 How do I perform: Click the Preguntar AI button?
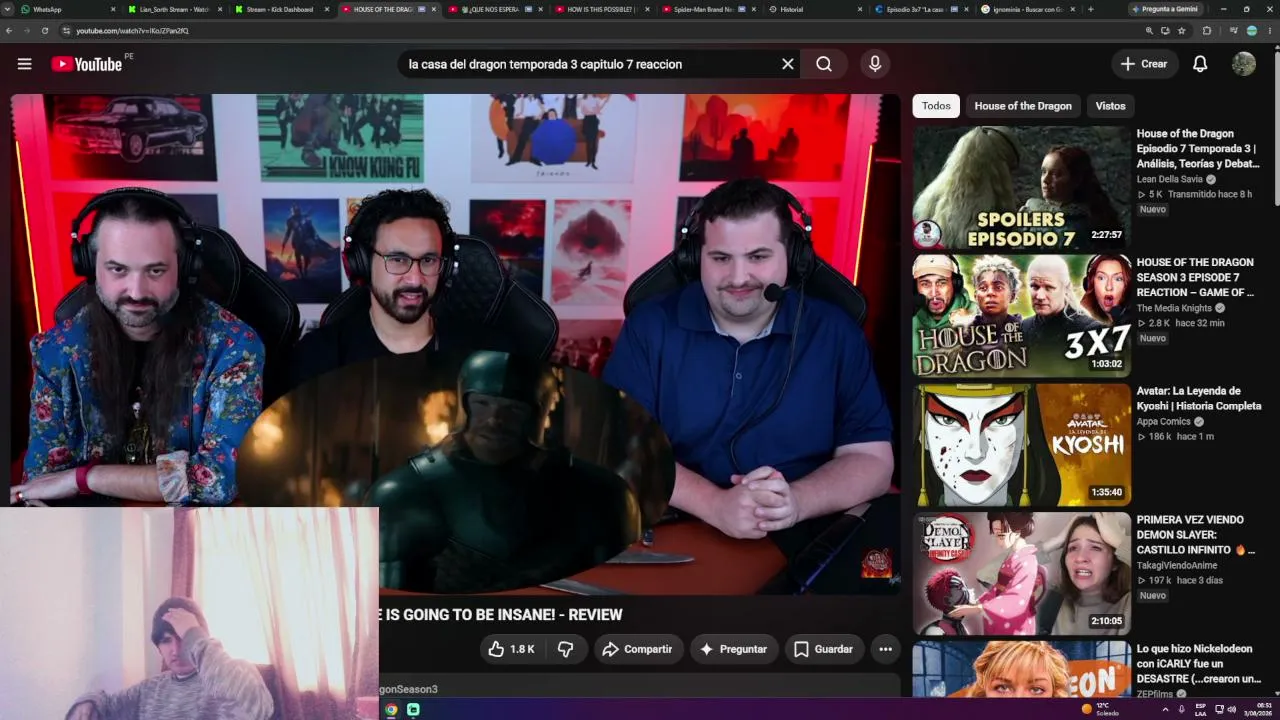tap(734, 649)
